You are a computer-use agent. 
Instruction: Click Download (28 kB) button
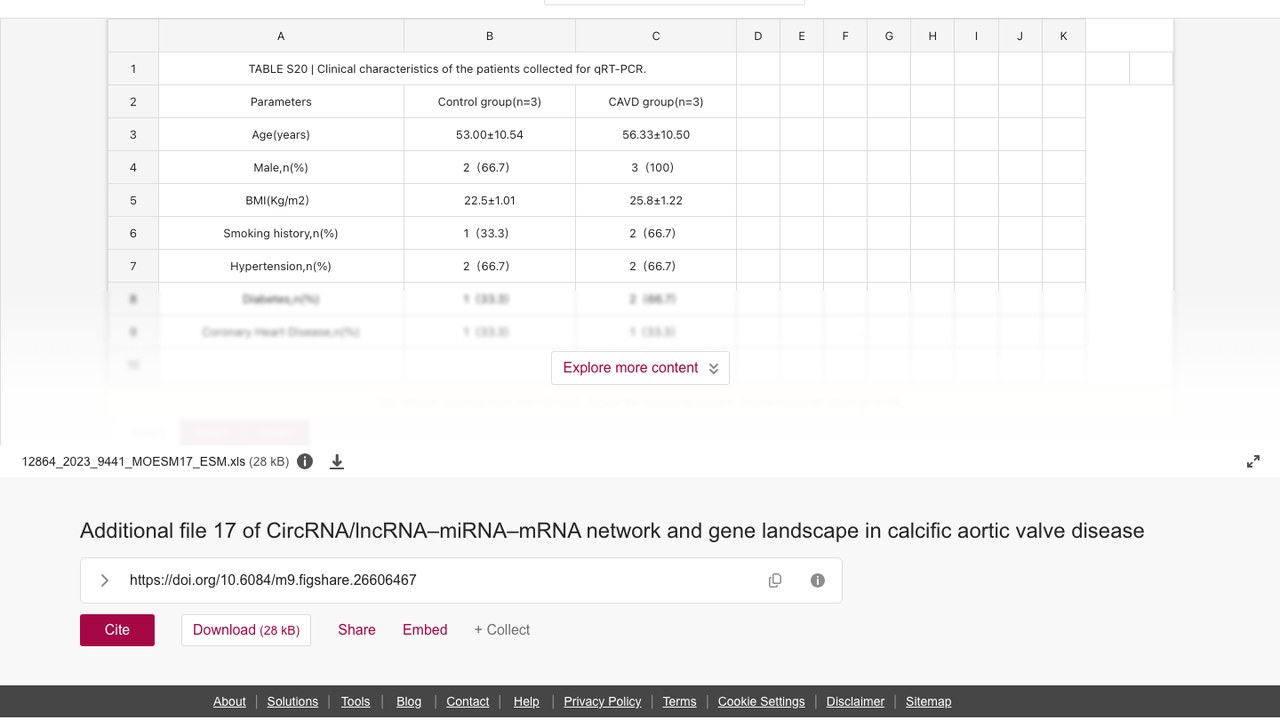[246, 630]
